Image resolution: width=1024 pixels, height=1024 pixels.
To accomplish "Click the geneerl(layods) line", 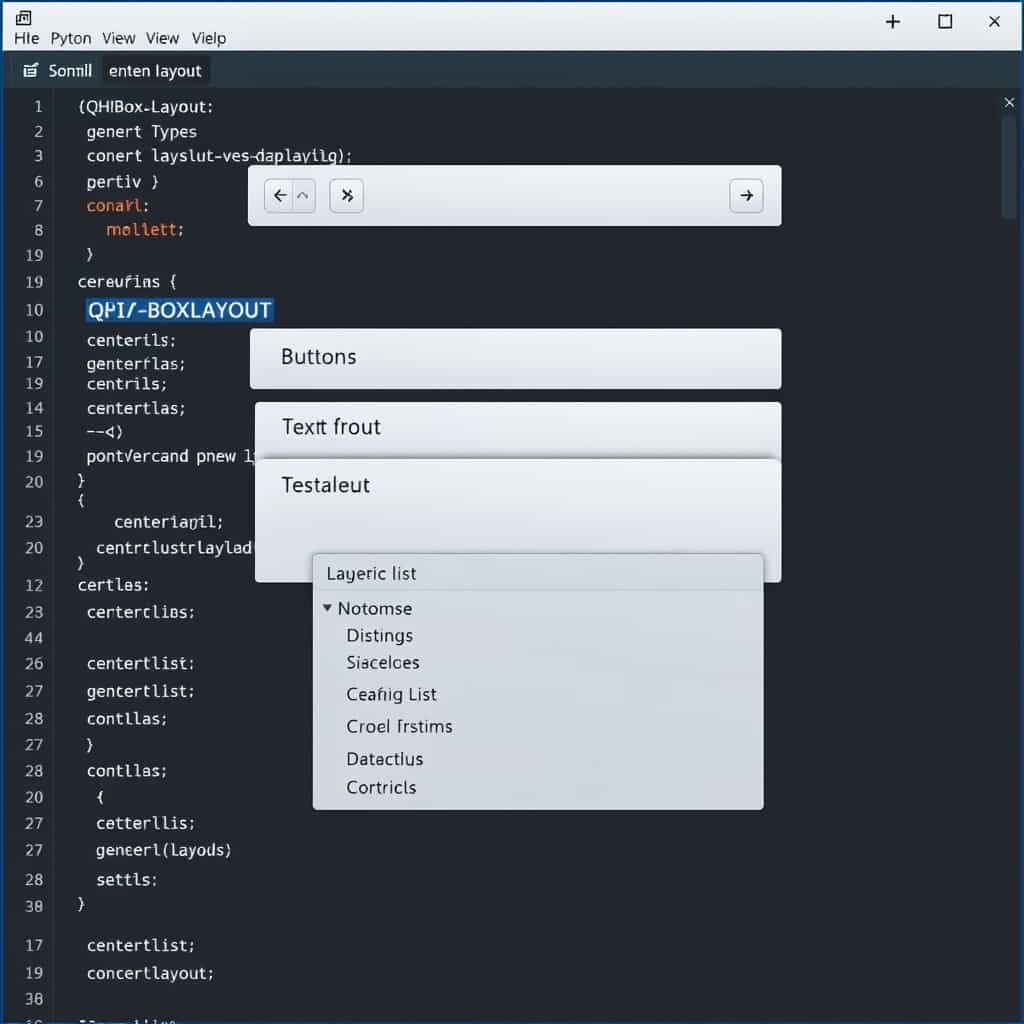I will (163, 850).
